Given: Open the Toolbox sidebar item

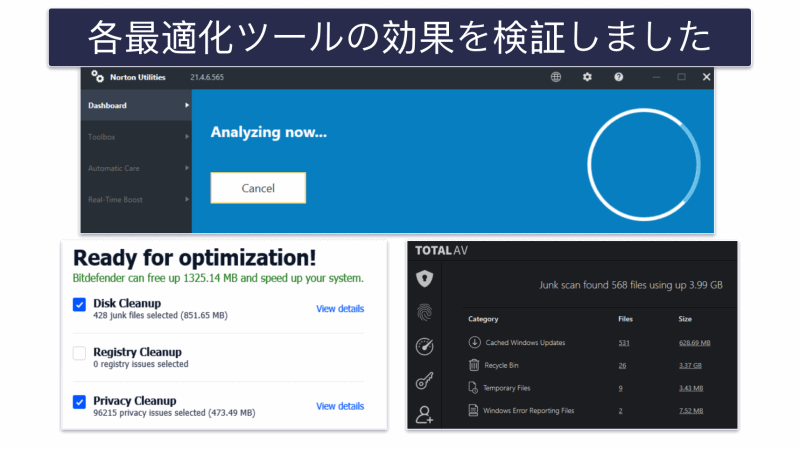Looking at the screenshot, I should 136,137.
